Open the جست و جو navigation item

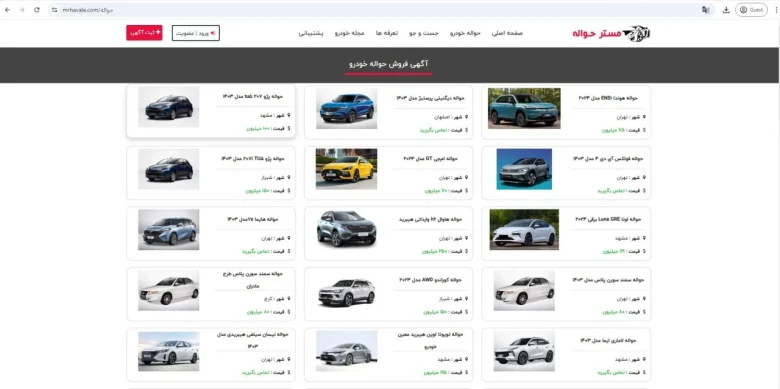424,33
